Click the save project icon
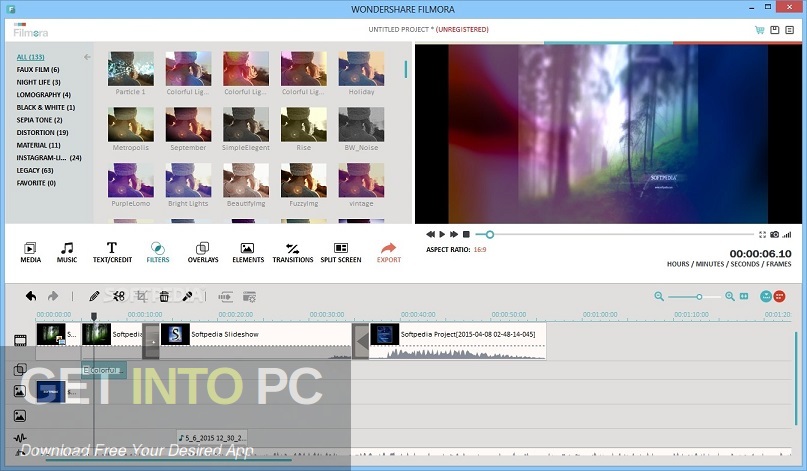807x471 pixels. pyautogui.click(x=775, y=30)
